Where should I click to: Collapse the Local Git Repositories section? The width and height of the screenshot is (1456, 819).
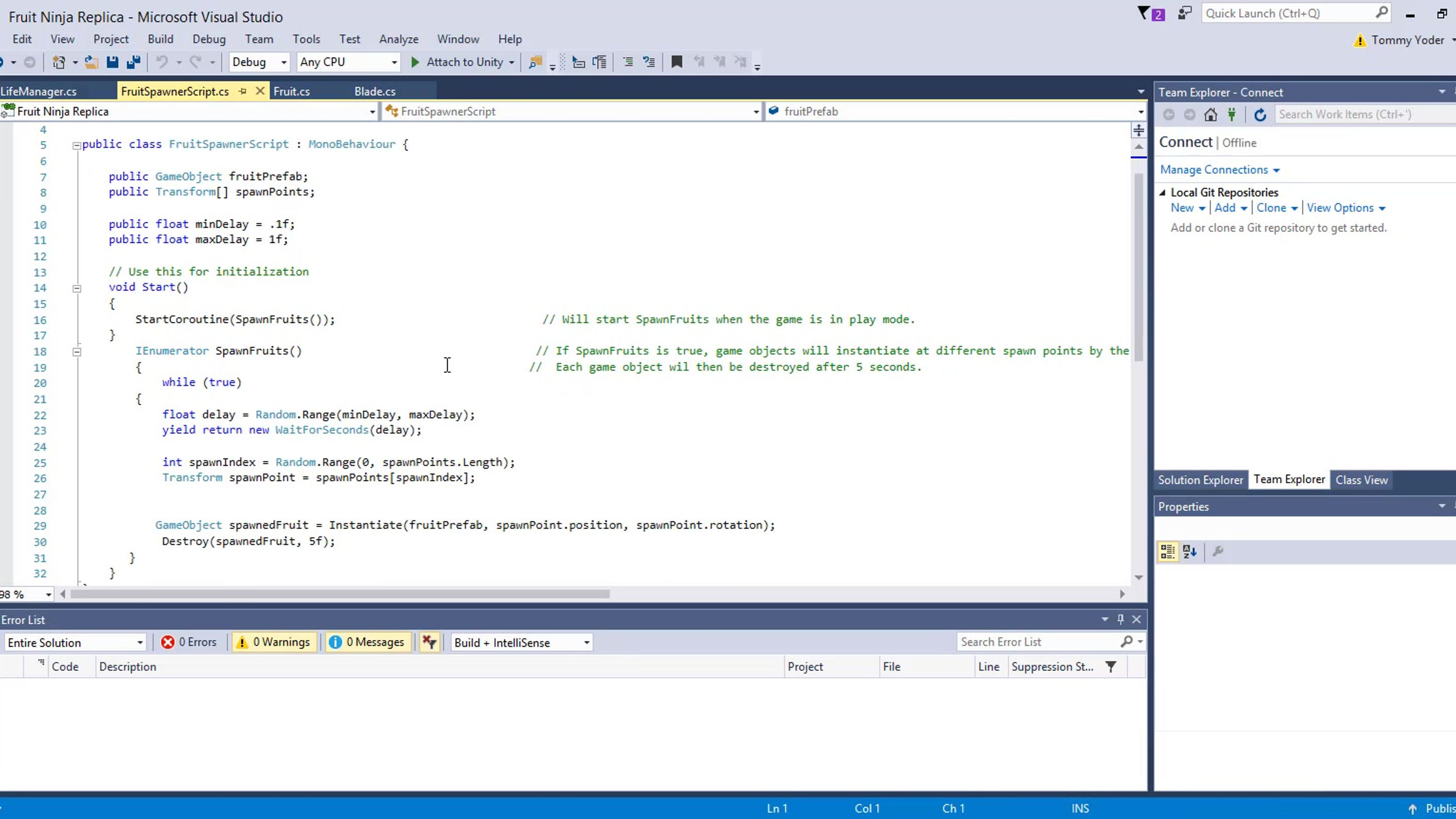(x=1163, y=193)
